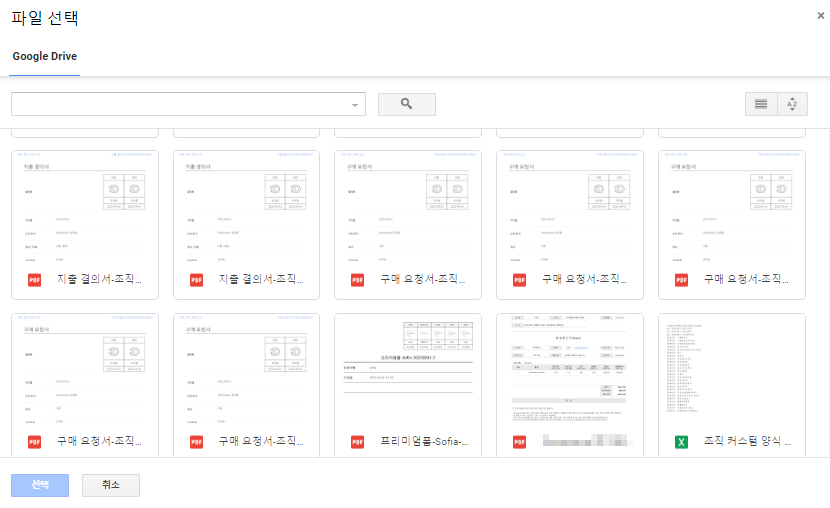
Task: Confirm with the 선택 button
Action: (x=40, y=485)
